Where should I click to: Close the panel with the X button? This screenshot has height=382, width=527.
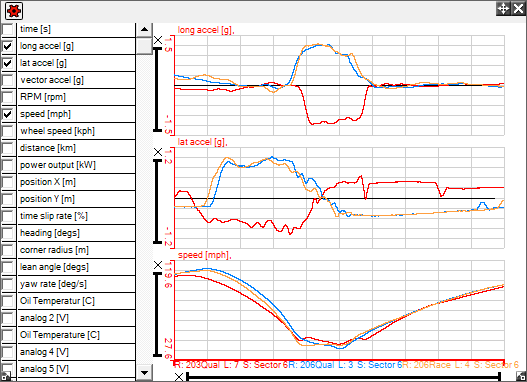tap(519, 9)
